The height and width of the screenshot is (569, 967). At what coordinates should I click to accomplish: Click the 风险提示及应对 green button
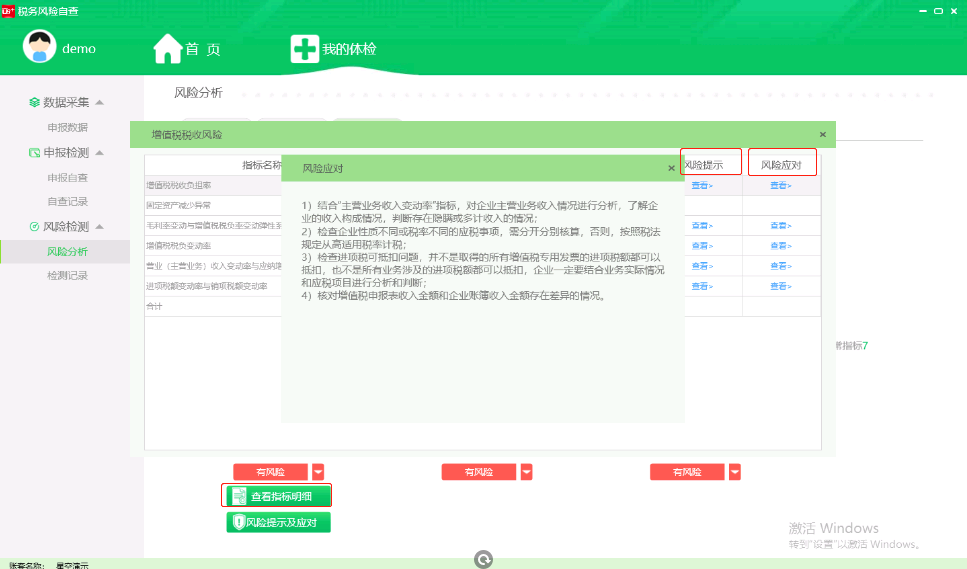[278, 522]
